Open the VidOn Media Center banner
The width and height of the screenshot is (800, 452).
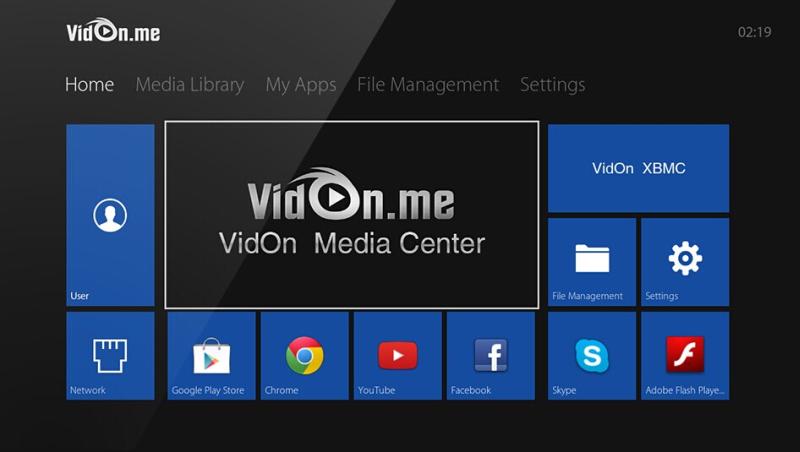point(351,215)
